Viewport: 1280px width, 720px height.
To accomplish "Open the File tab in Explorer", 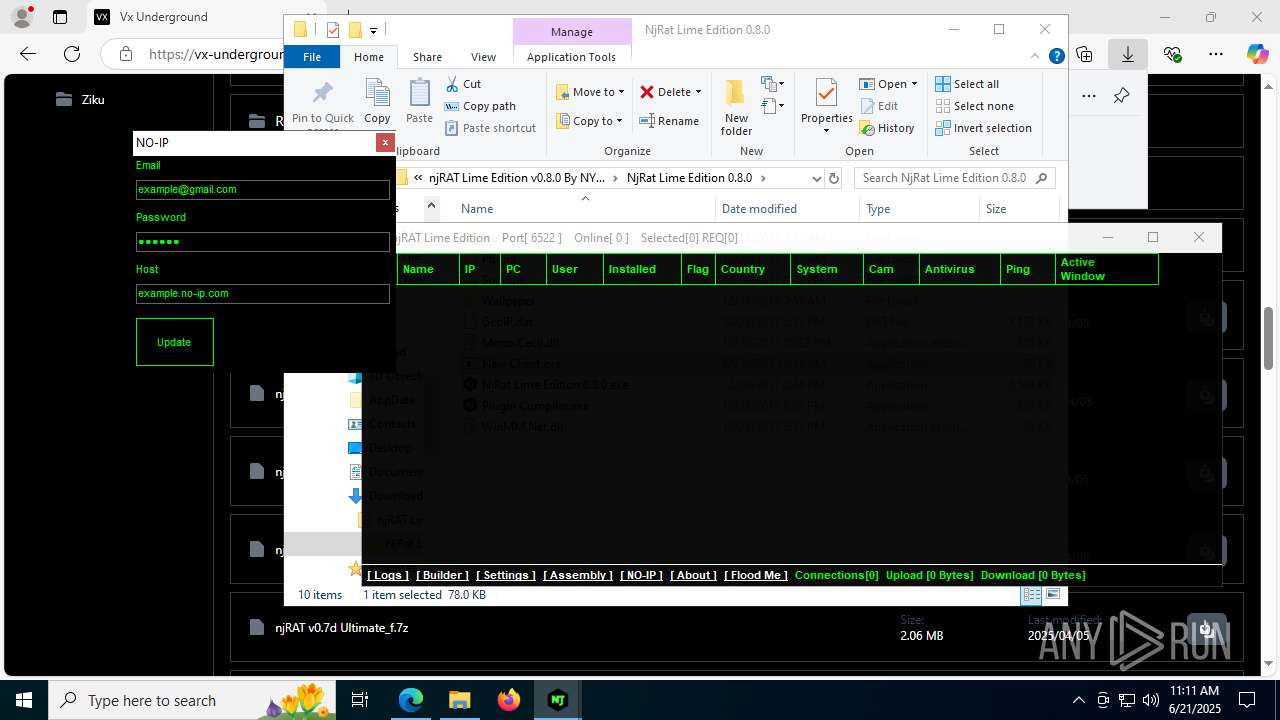I will [312, 57].
